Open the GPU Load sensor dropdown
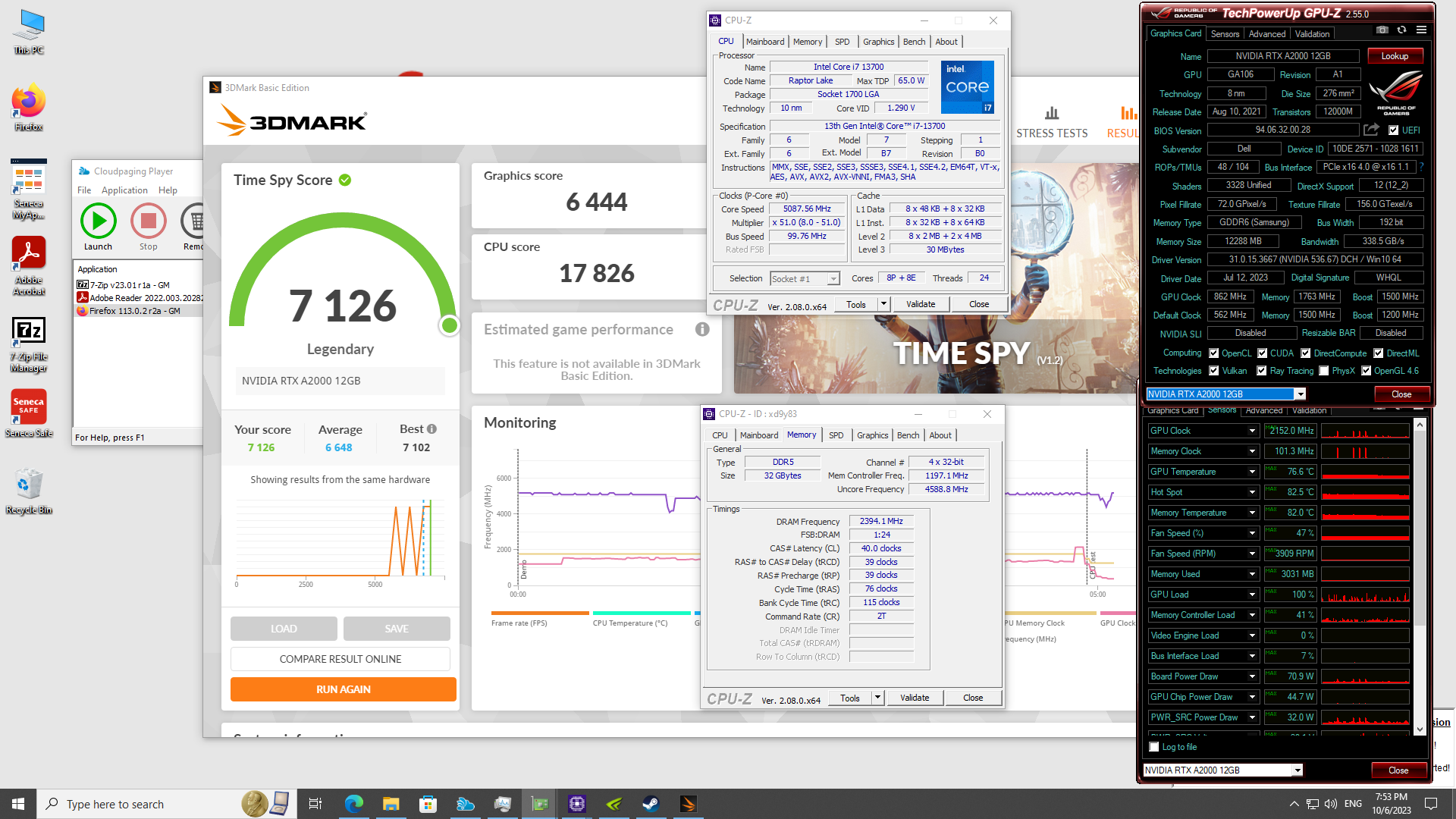1456x819 pixels. pos(1252,595)
